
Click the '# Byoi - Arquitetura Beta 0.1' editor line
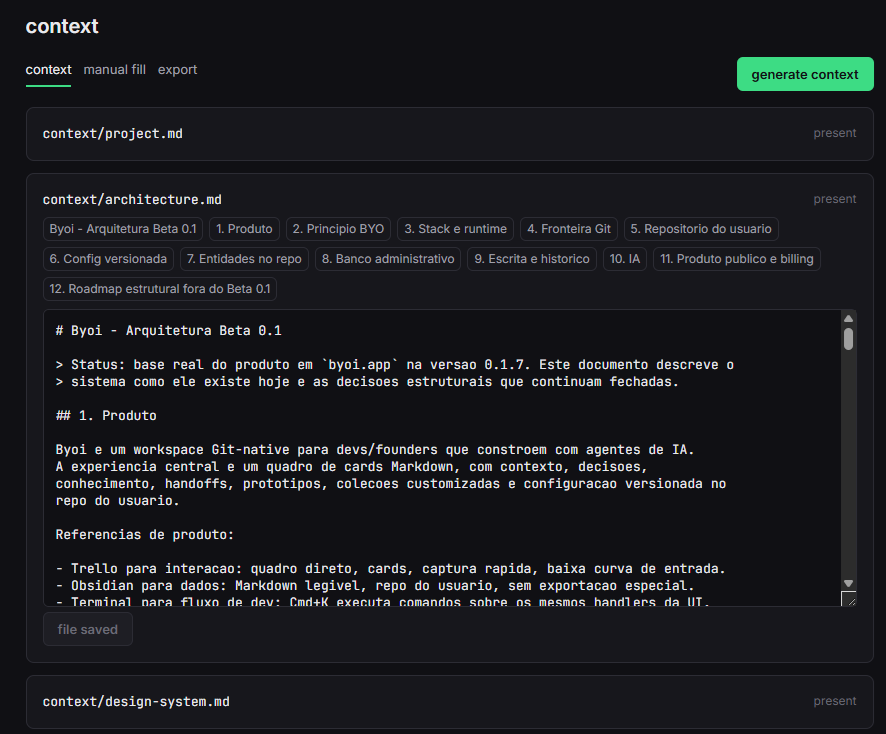(168, 331)
